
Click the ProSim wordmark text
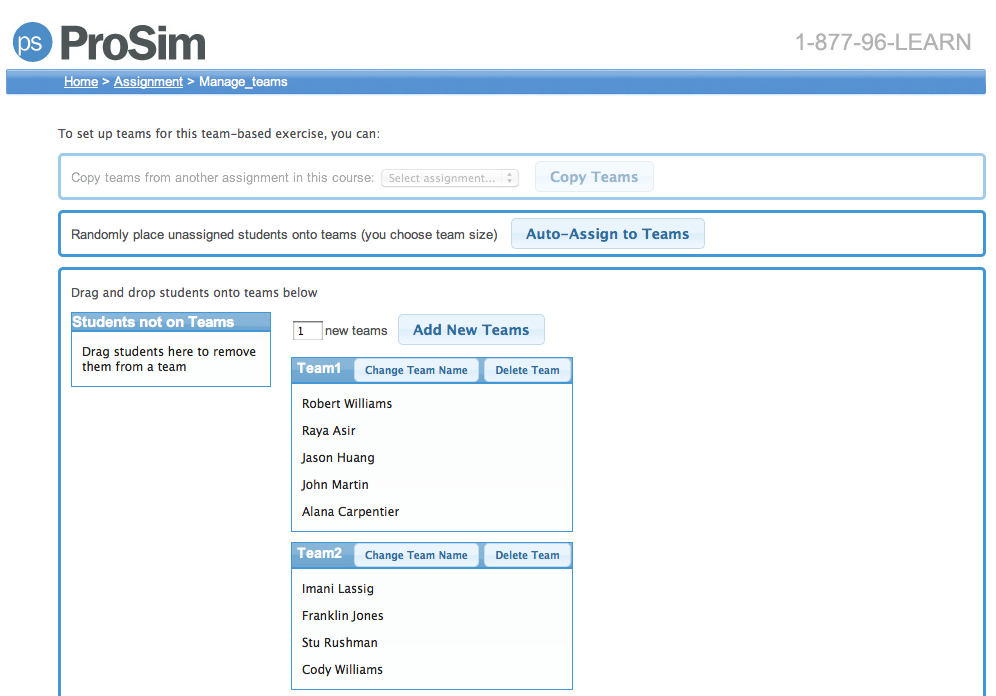click(x=133, y=43)
